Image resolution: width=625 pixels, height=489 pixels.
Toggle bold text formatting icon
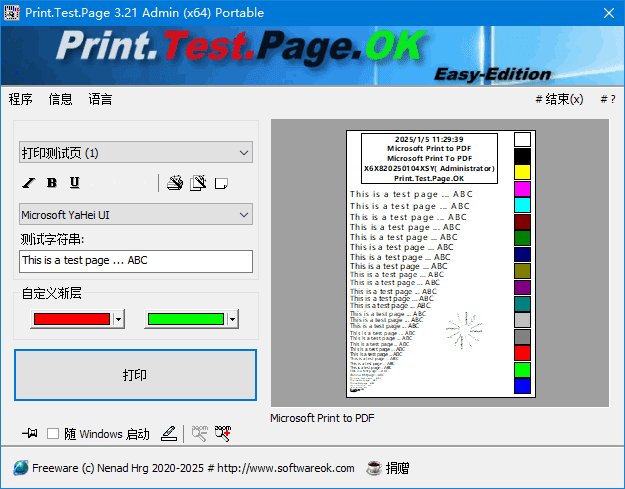pos(51,183)
